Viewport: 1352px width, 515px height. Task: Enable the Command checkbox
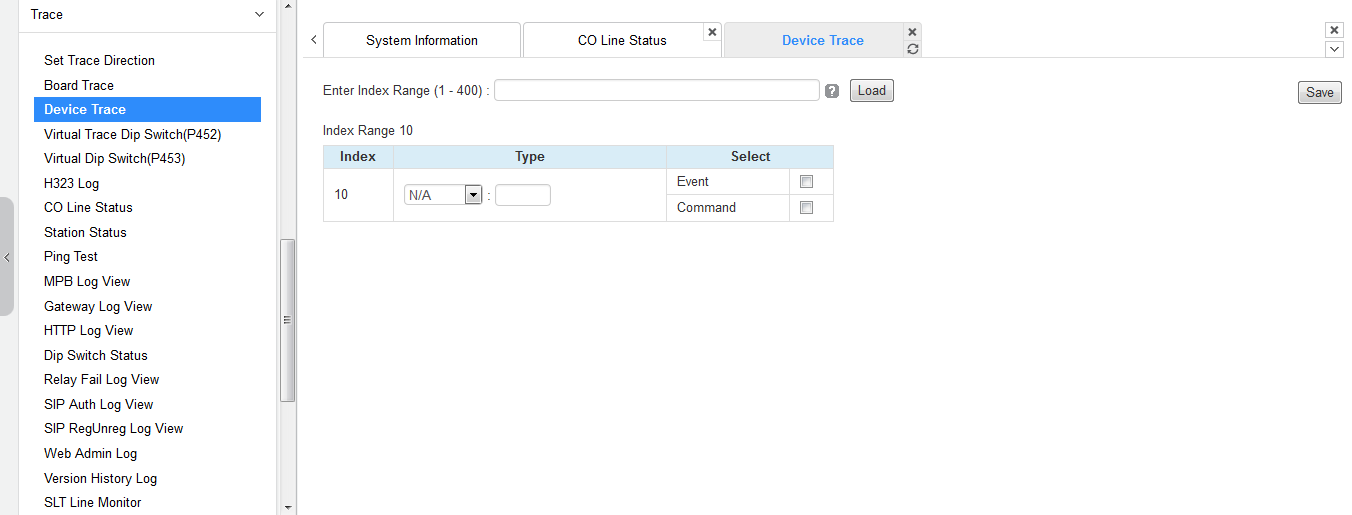click(806, 208)
